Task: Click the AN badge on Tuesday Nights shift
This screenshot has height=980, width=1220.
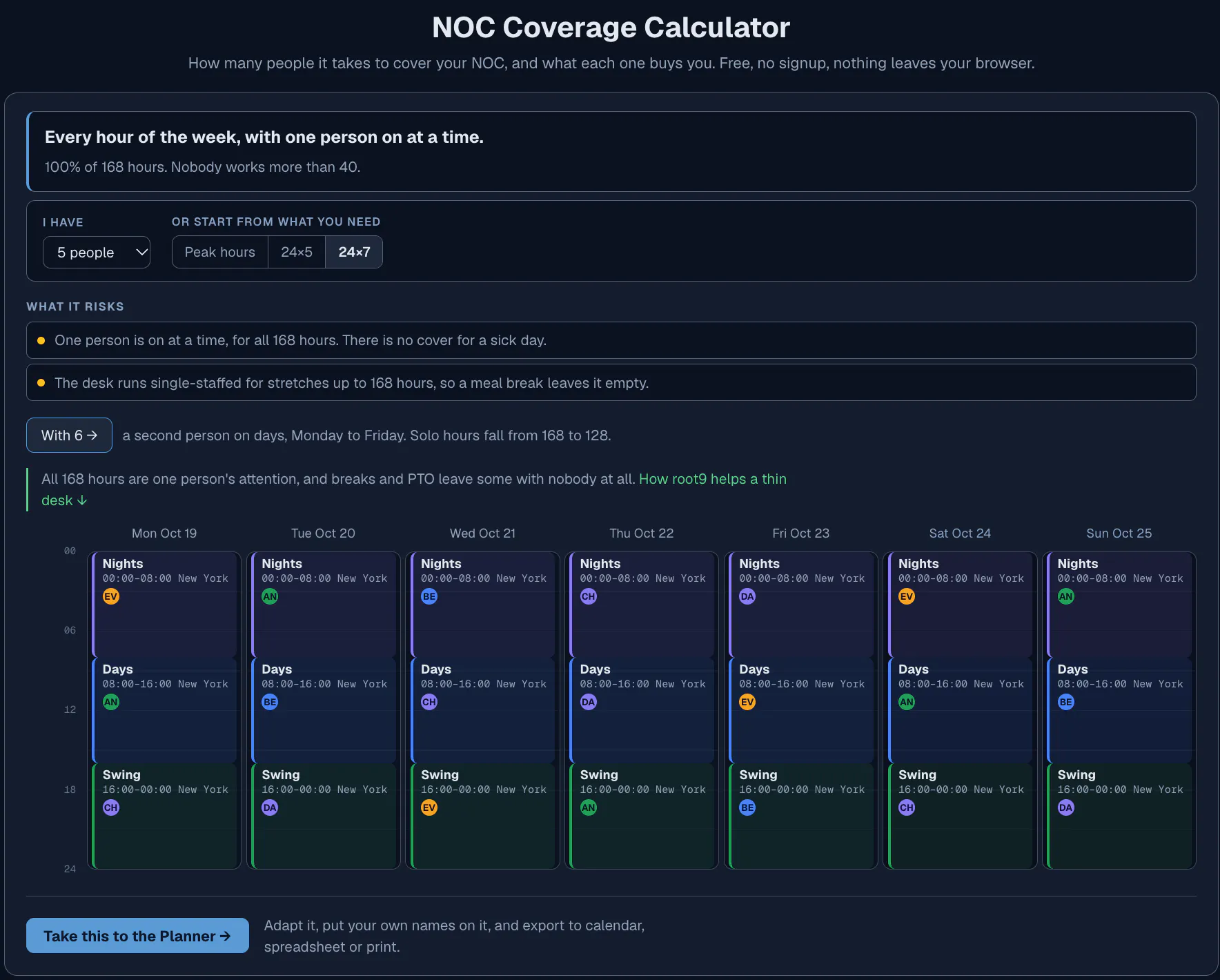Action: [270, 596]
